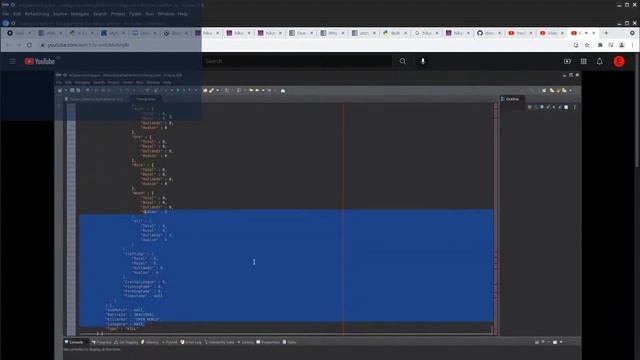Click the YouTube search magnifier button
The image size is (640, 360).
(403, 61)
